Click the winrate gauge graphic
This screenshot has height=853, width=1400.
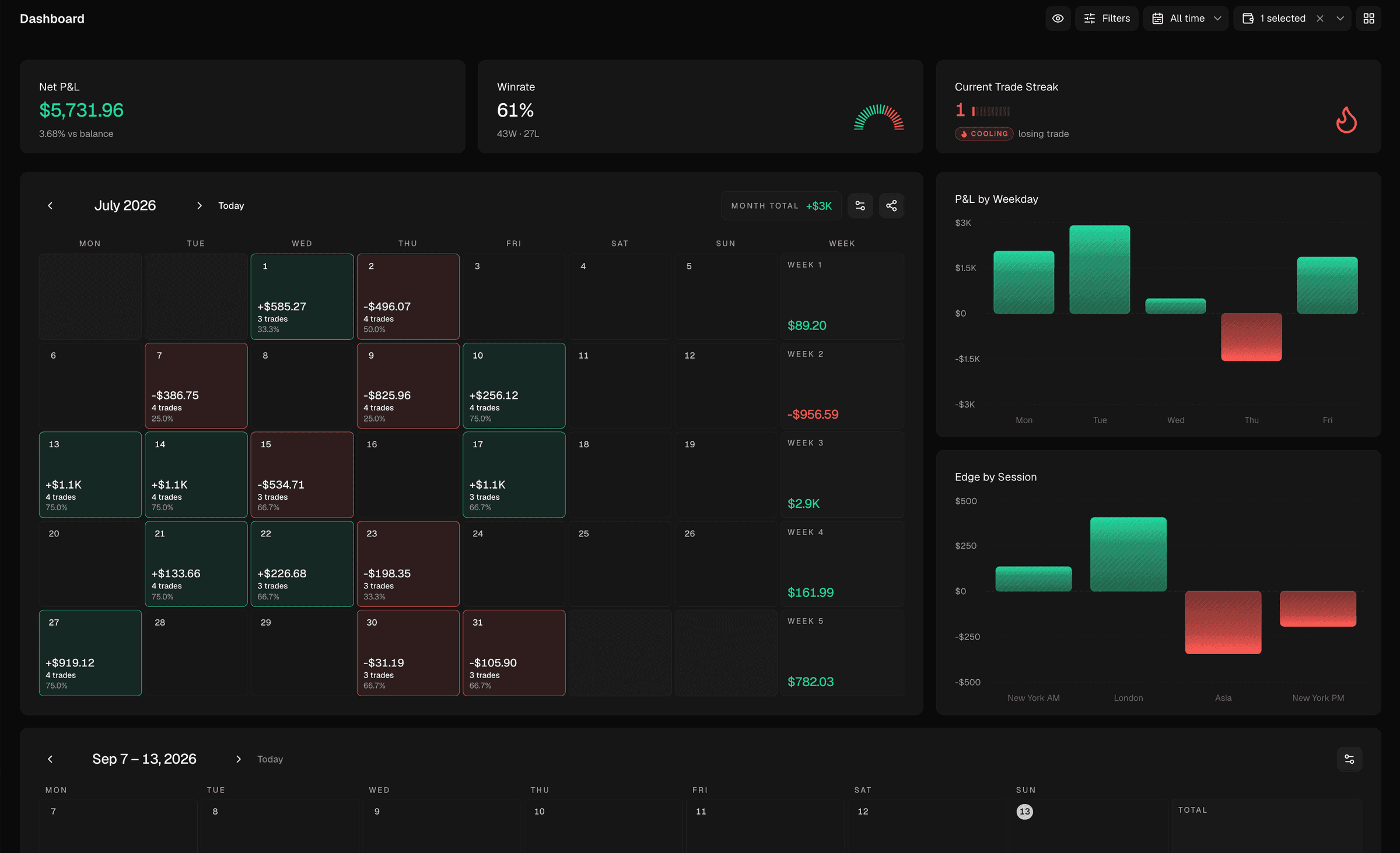point(879,117)
